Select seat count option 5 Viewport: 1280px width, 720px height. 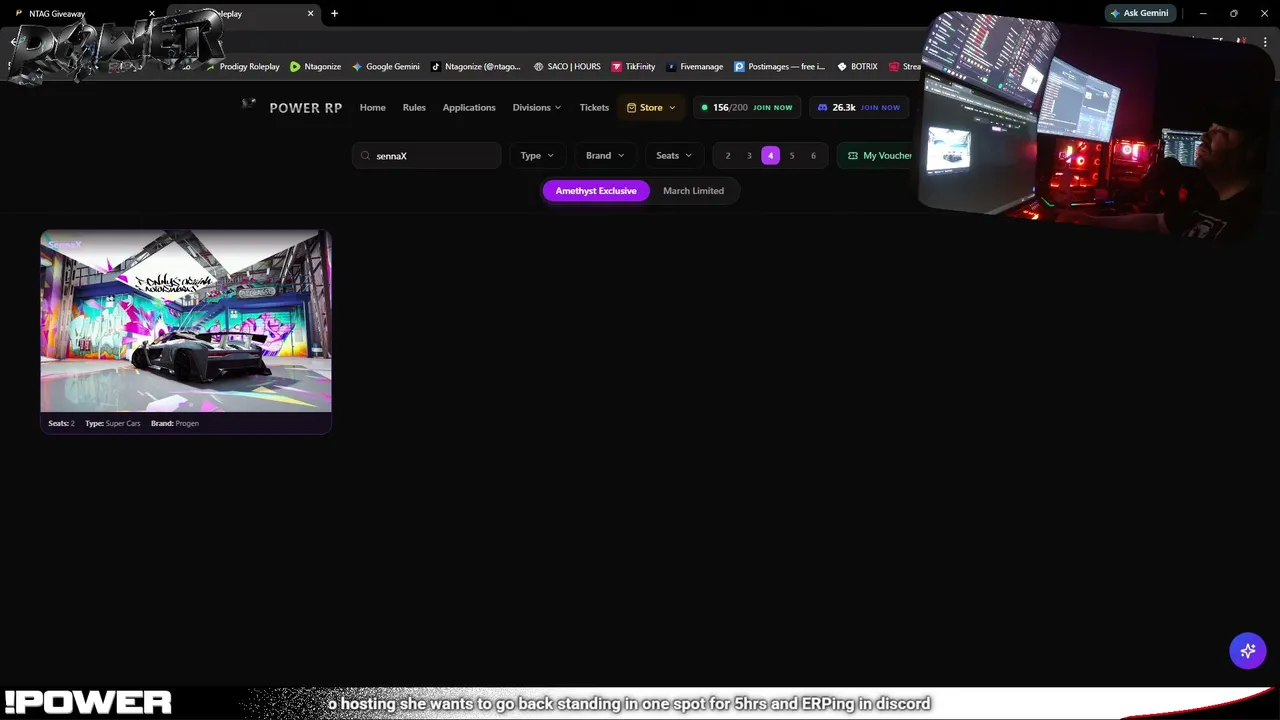click(x=792, y=156)
